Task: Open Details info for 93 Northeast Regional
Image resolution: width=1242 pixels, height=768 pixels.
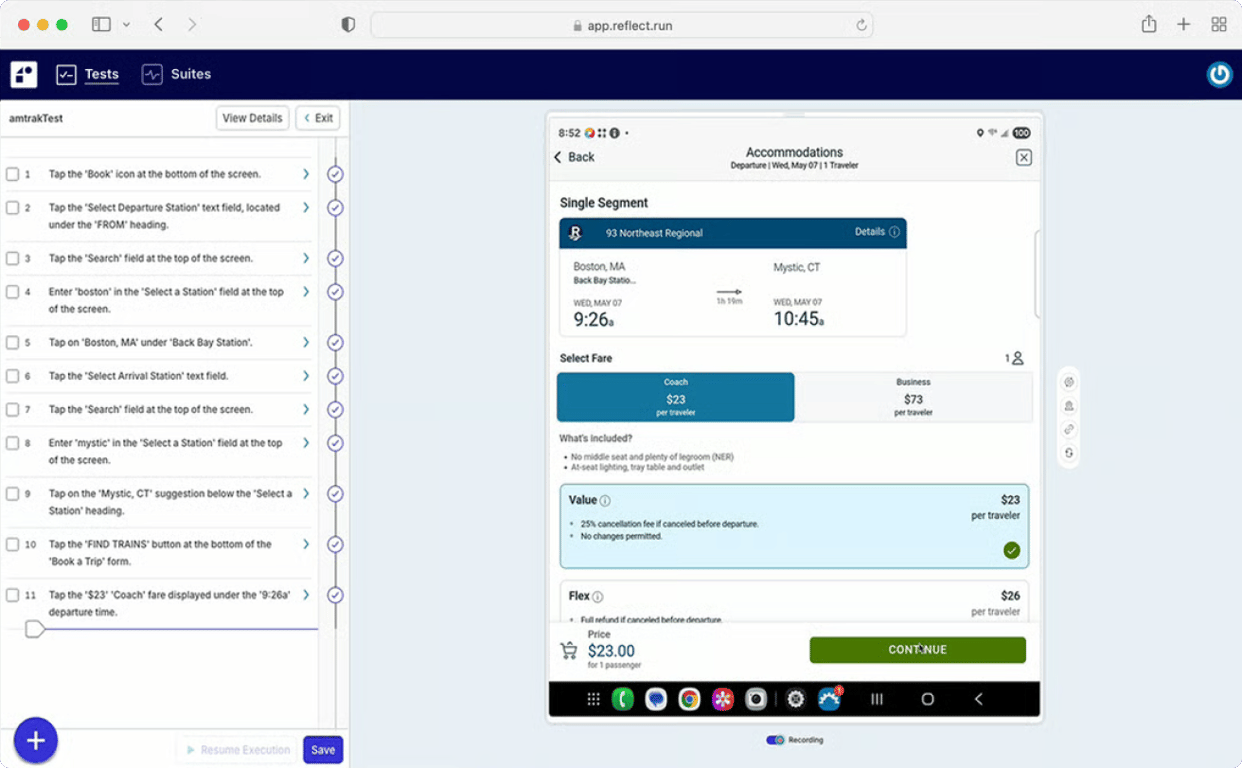Action: 877,232
